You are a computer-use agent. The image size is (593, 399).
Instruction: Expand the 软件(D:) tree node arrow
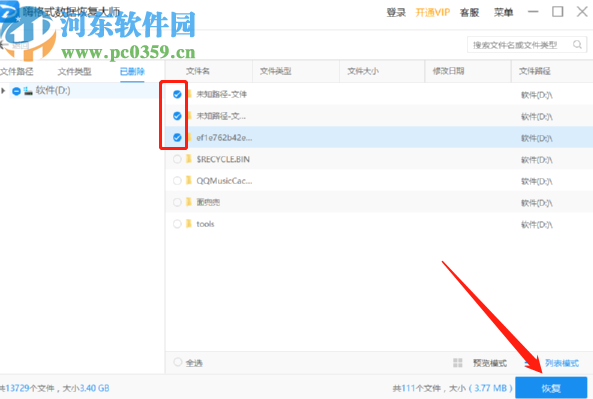click(x=3, y=91)
